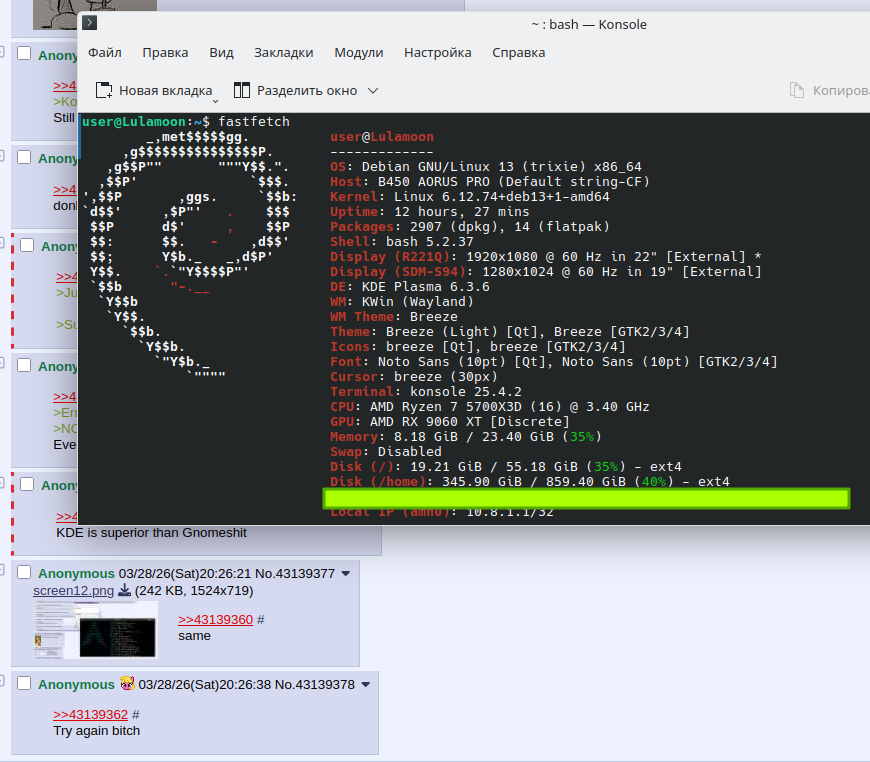
Task: Tick checkbox of post No.43139378
Action: [x=24, y=683]
